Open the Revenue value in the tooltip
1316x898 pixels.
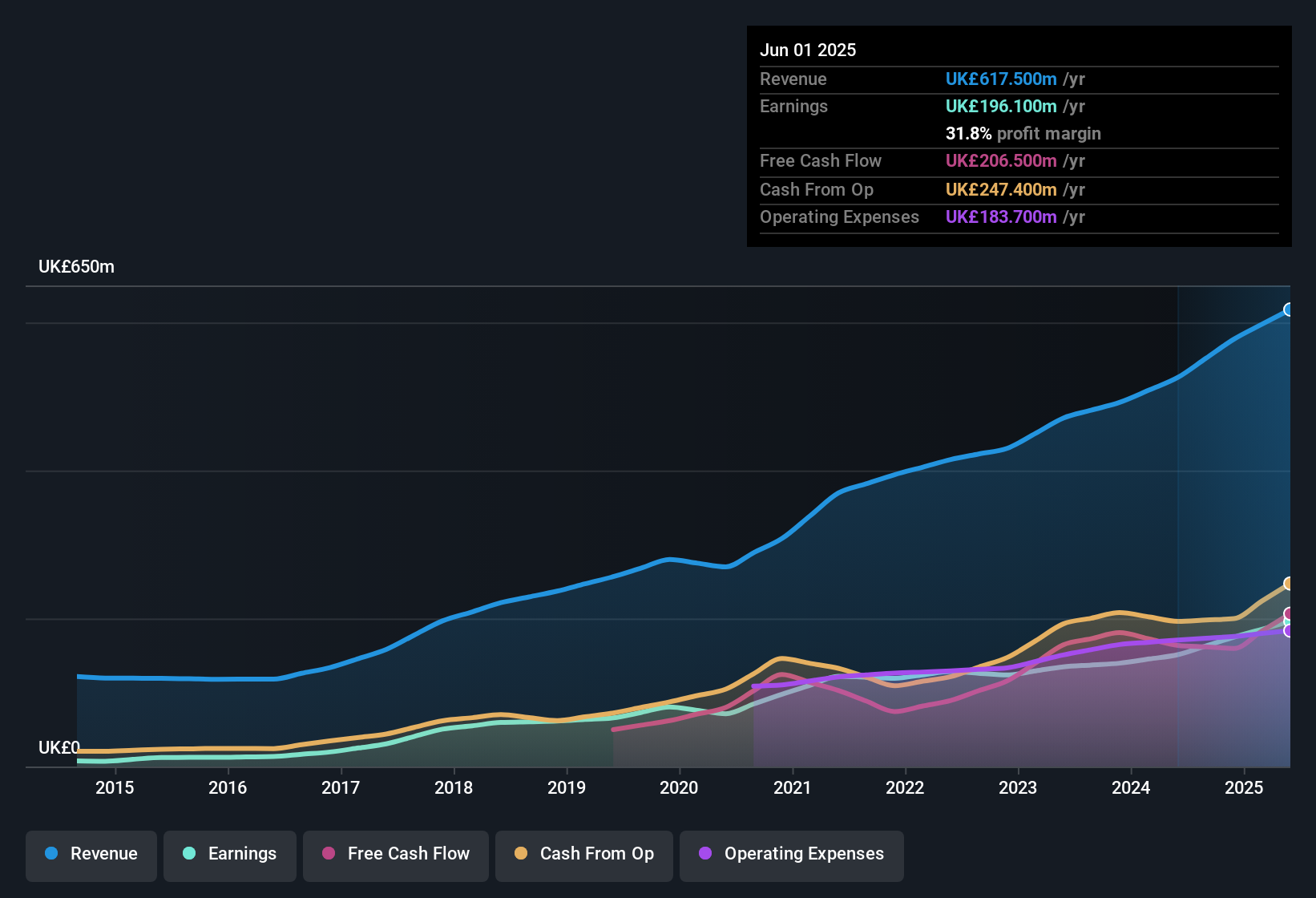pyautogui.click(x=1000, y=79)
